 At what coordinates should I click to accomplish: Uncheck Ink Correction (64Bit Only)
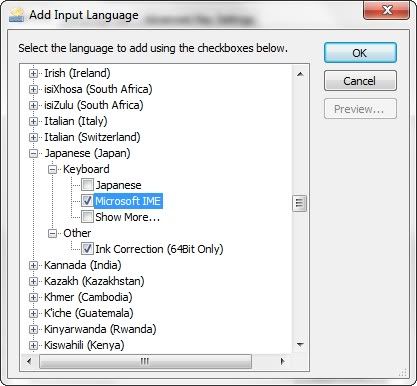pyautogui.click(x=87, y=249)
